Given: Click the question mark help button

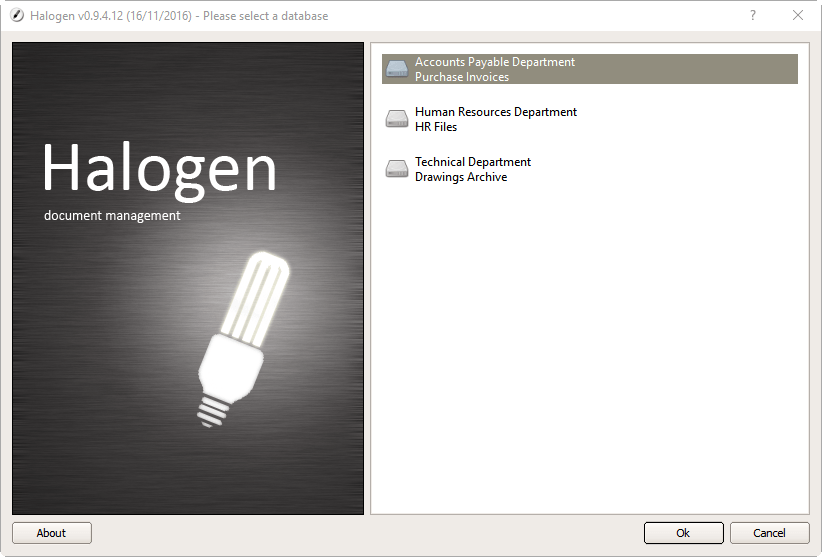Looking at the screenshot, I should click(753, 16).
